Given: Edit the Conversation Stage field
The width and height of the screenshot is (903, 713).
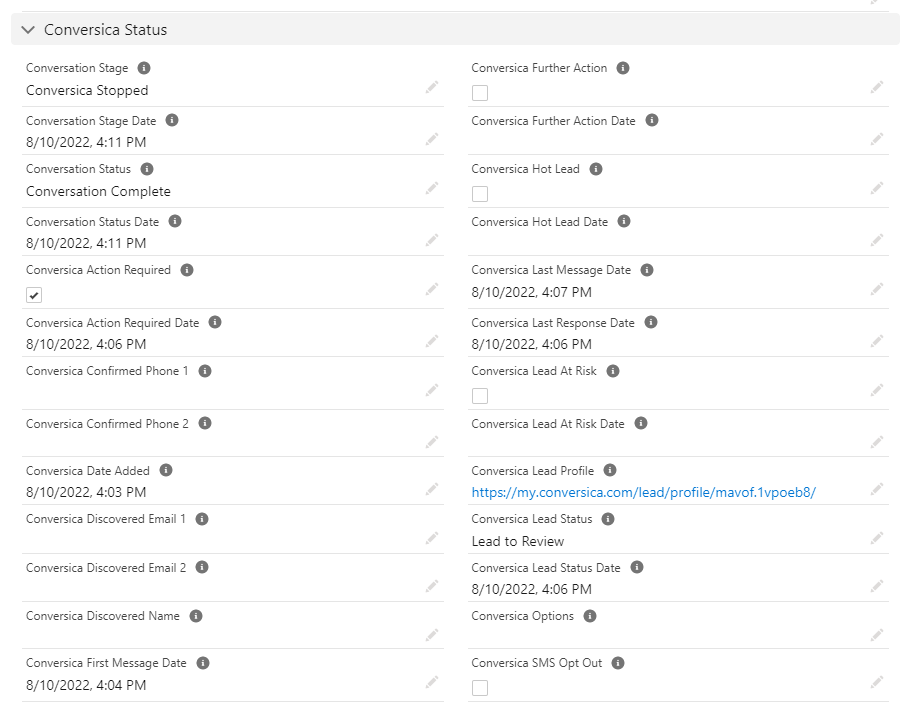Looking at the screenshot, I should click(x=432, y=87).
